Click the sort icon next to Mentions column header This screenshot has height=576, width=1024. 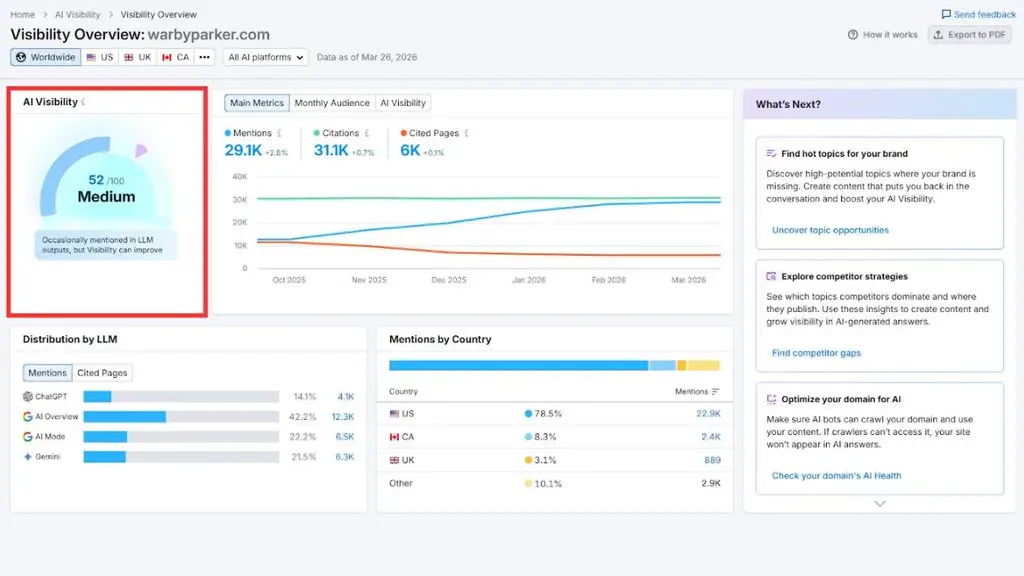point(716,392)
